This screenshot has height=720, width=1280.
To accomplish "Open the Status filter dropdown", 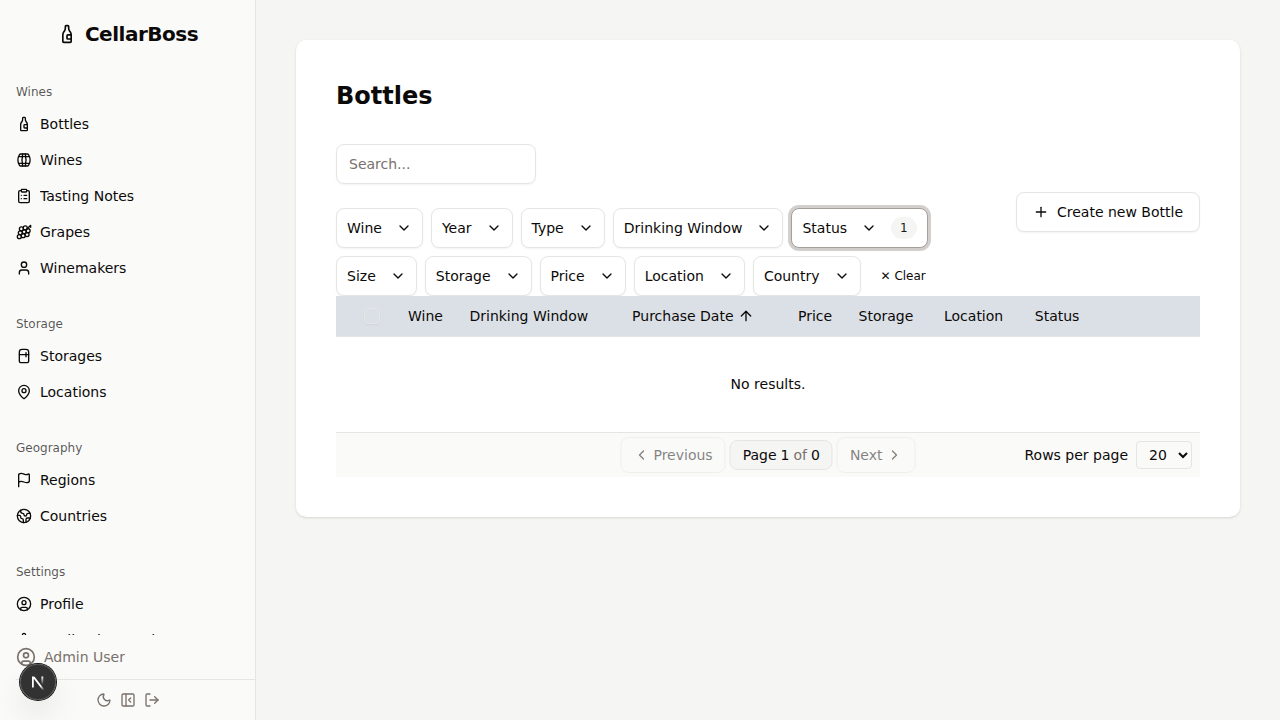I will point(858,228).
